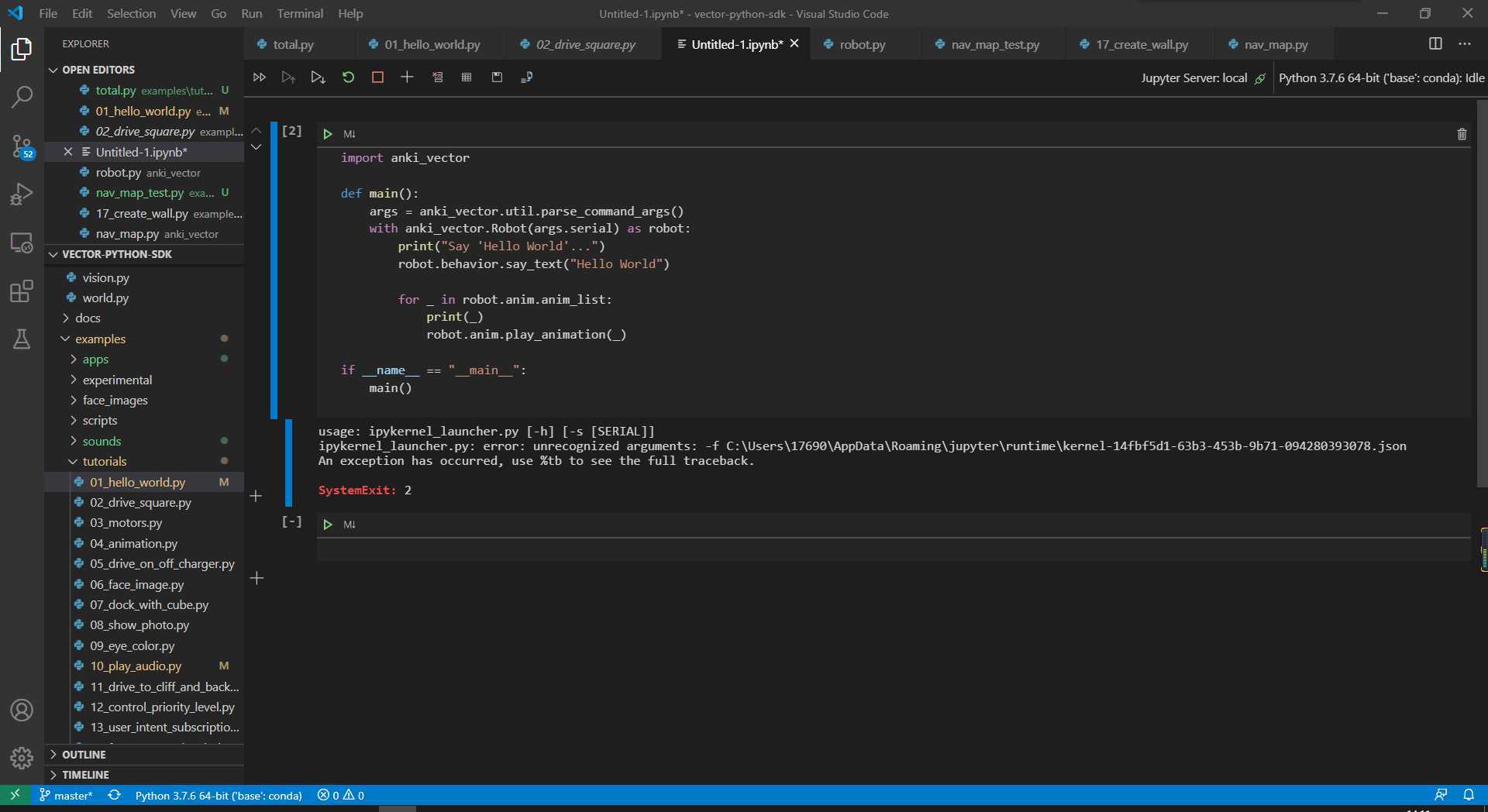Add a cell below the empty cell

coord(257,578)
